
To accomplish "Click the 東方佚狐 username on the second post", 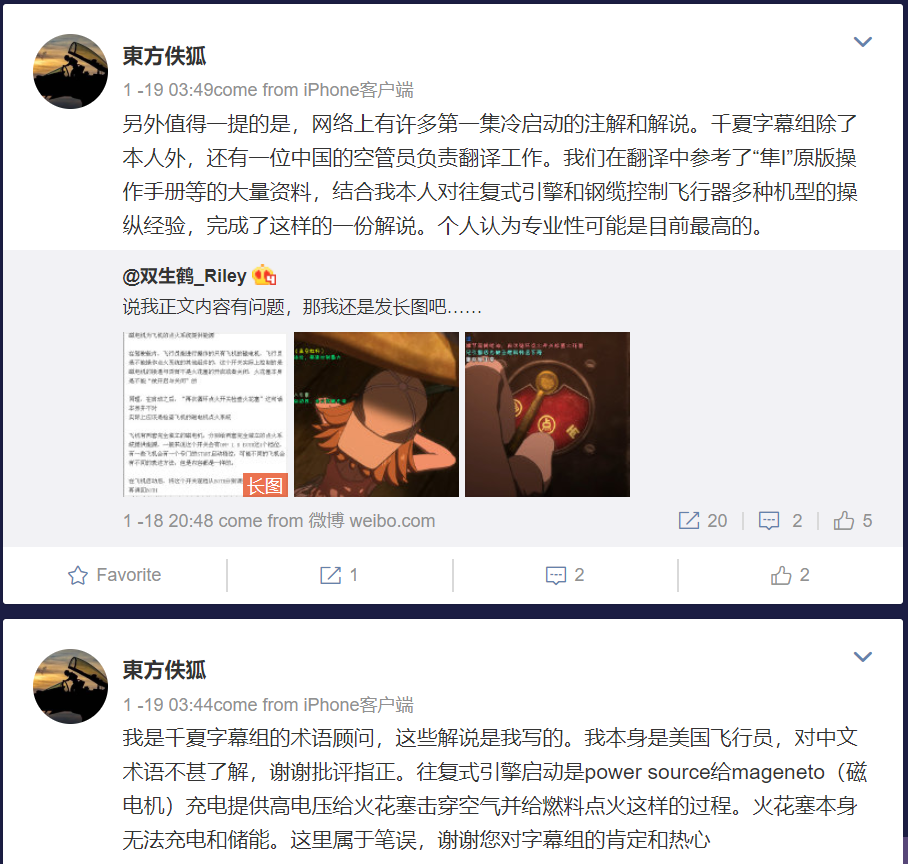I will click(164, 670).
